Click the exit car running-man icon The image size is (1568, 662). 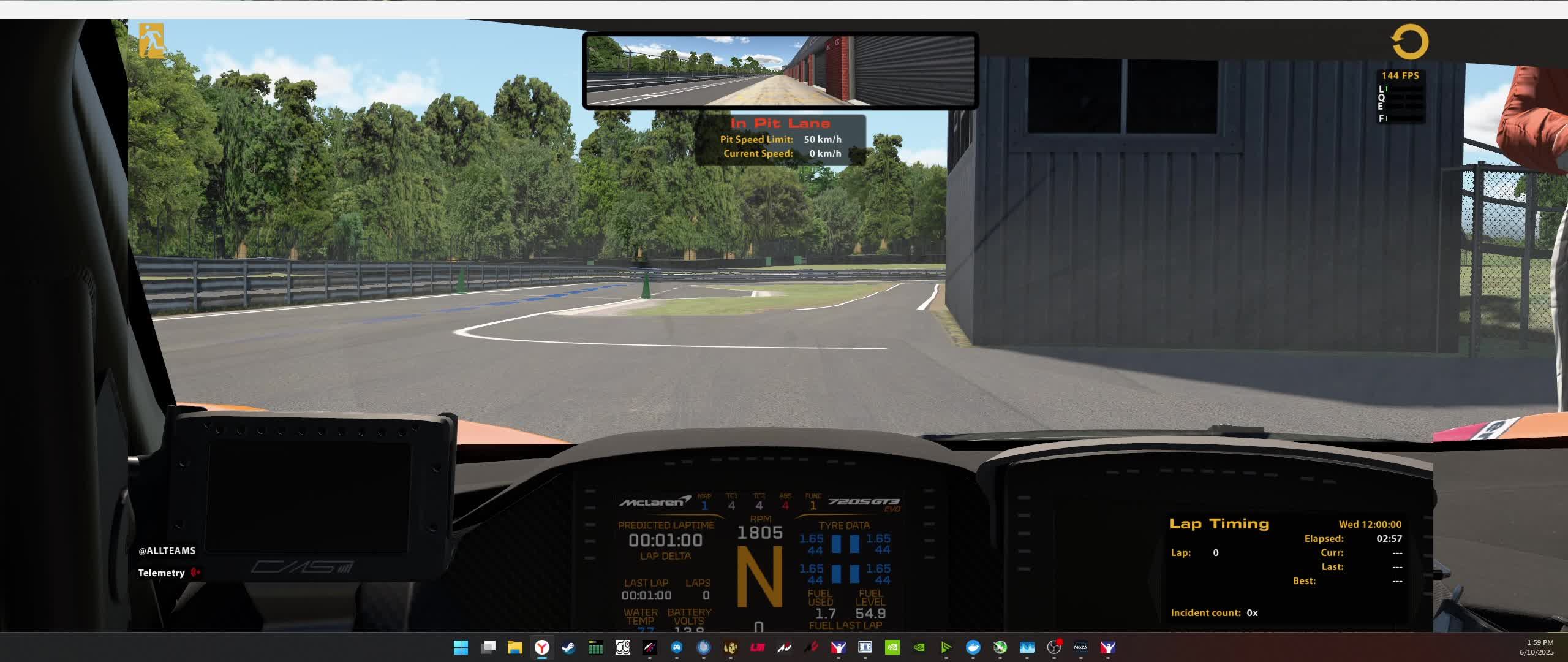tap(151, 40)
